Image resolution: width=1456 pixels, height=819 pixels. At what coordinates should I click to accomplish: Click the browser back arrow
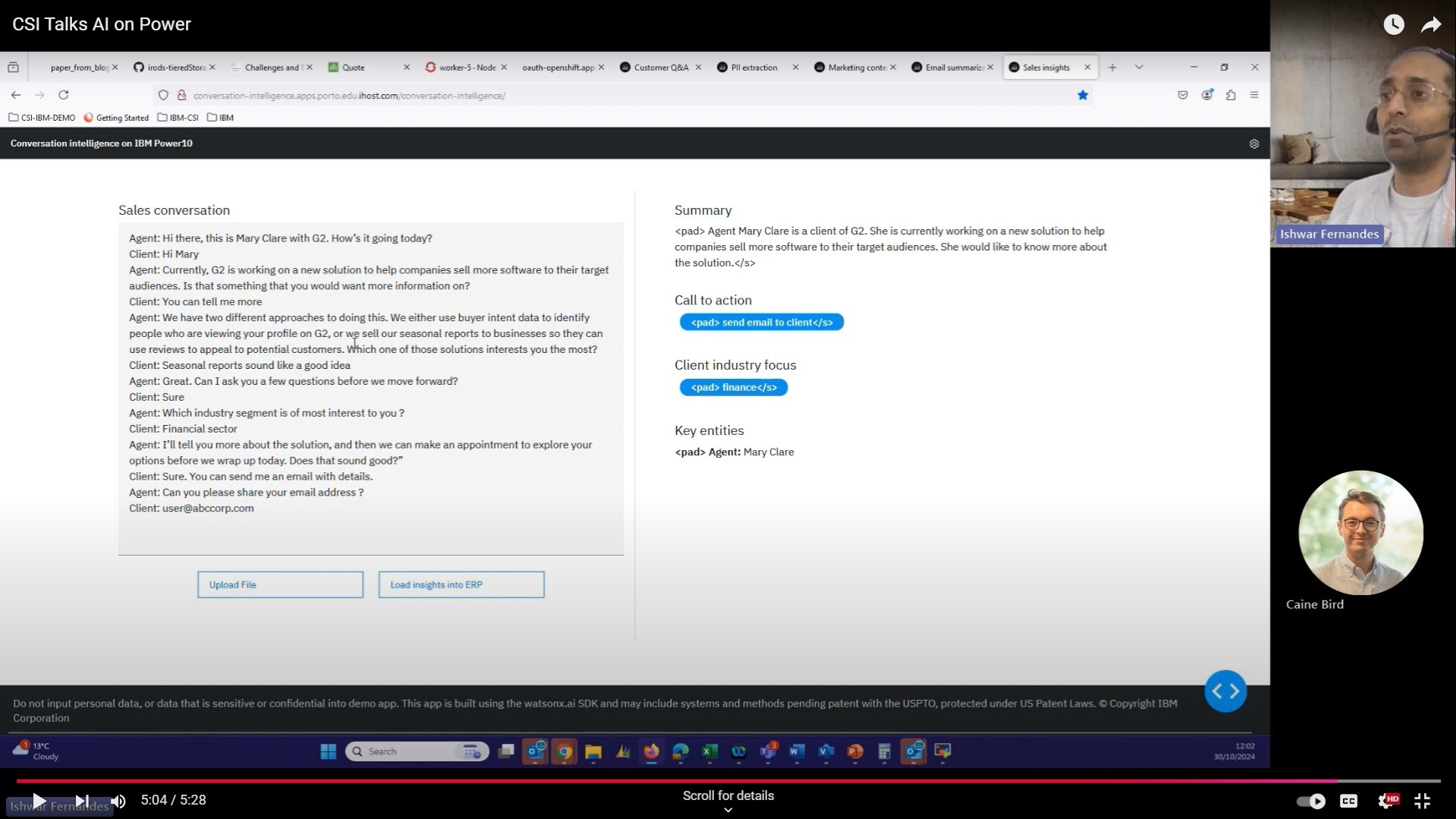point(16,95)
